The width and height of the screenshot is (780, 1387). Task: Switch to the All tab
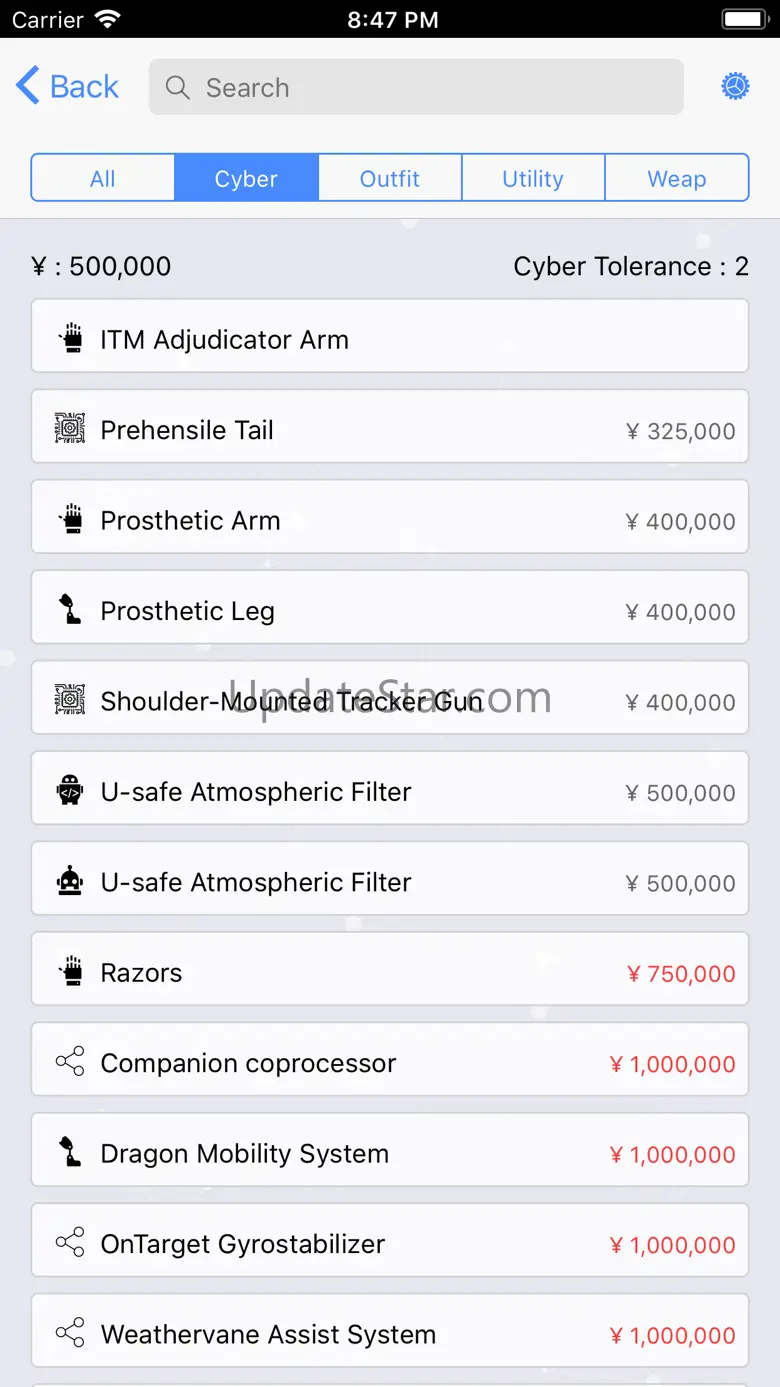[x=103, y=178]
